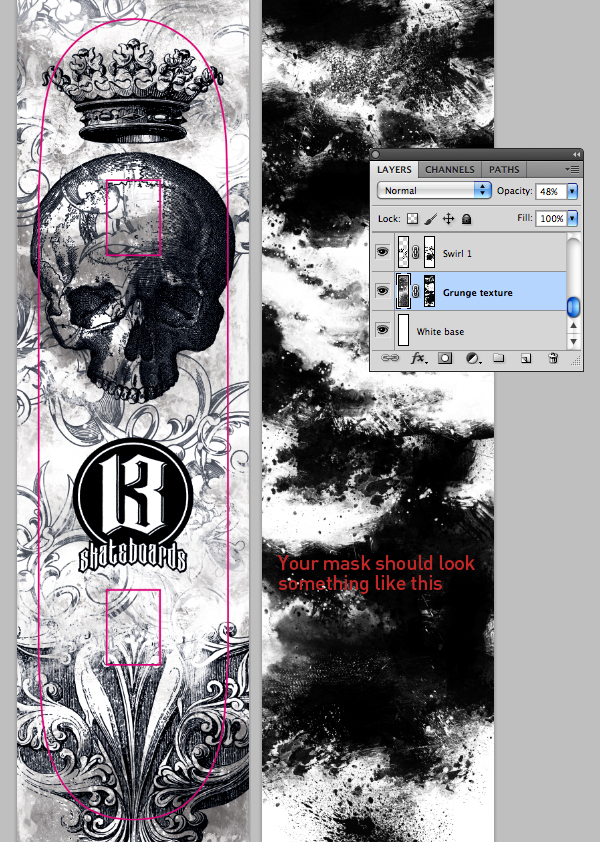Image resolution: width=600 pixels, height=842 pixels.
Task: Collapse the panel with double arrows
Action: [x=576, y=155]
